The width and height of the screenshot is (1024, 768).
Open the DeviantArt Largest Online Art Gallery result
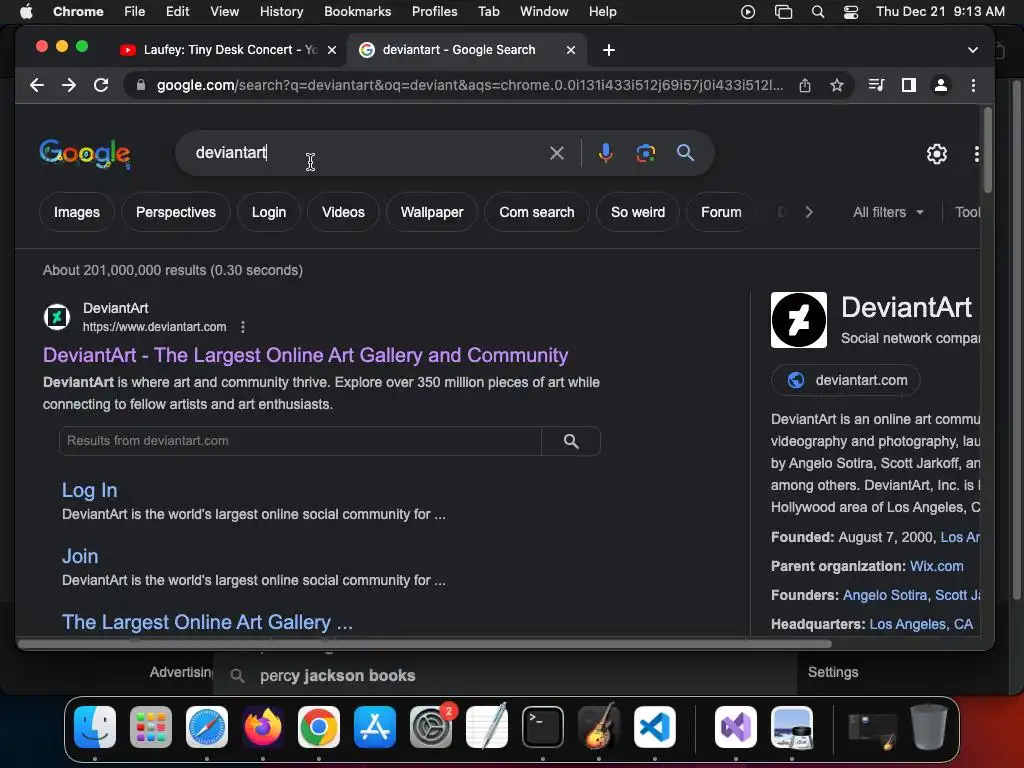click(306, 355)
